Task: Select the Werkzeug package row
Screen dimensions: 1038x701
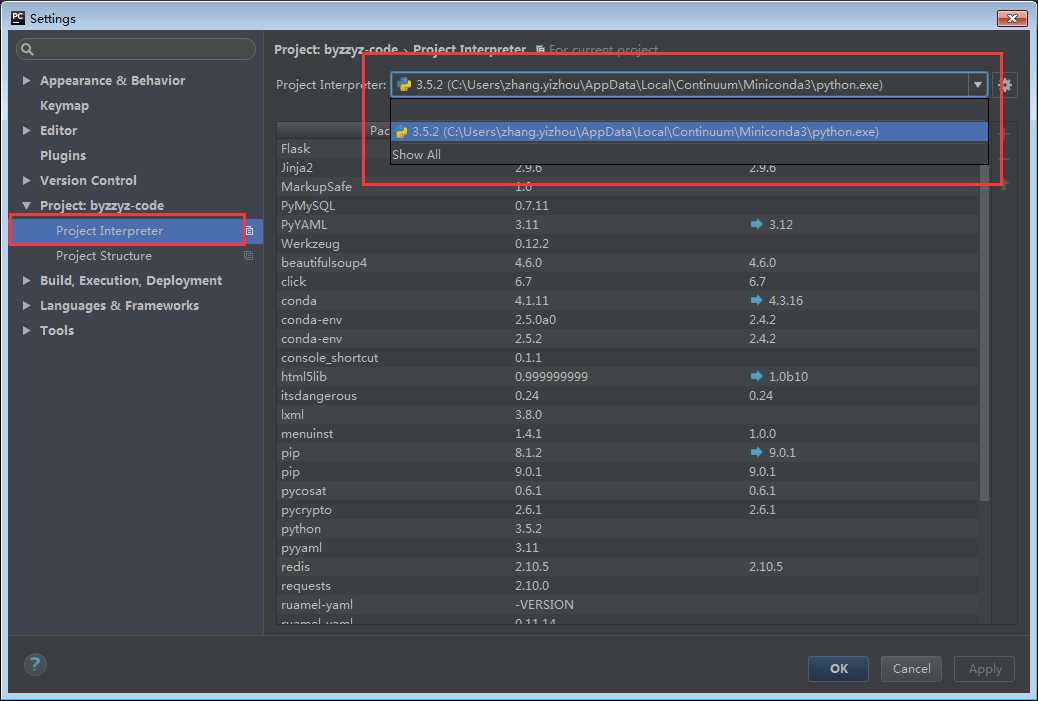Action: click(x=628, y=244)
